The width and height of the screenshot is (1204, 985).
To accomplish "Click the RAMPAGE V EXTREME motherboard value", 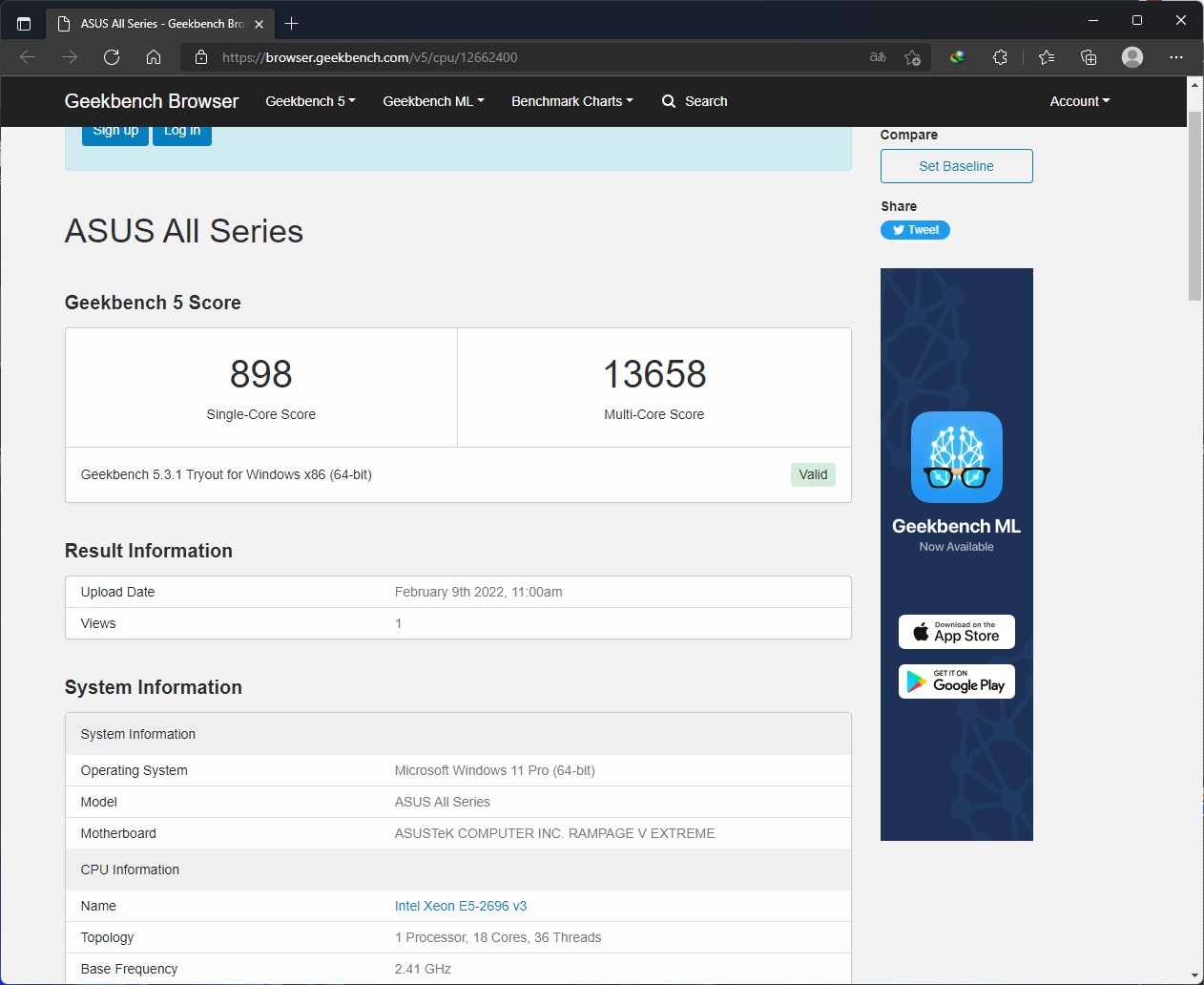I will pyautogui.click(x=555, y=833).
